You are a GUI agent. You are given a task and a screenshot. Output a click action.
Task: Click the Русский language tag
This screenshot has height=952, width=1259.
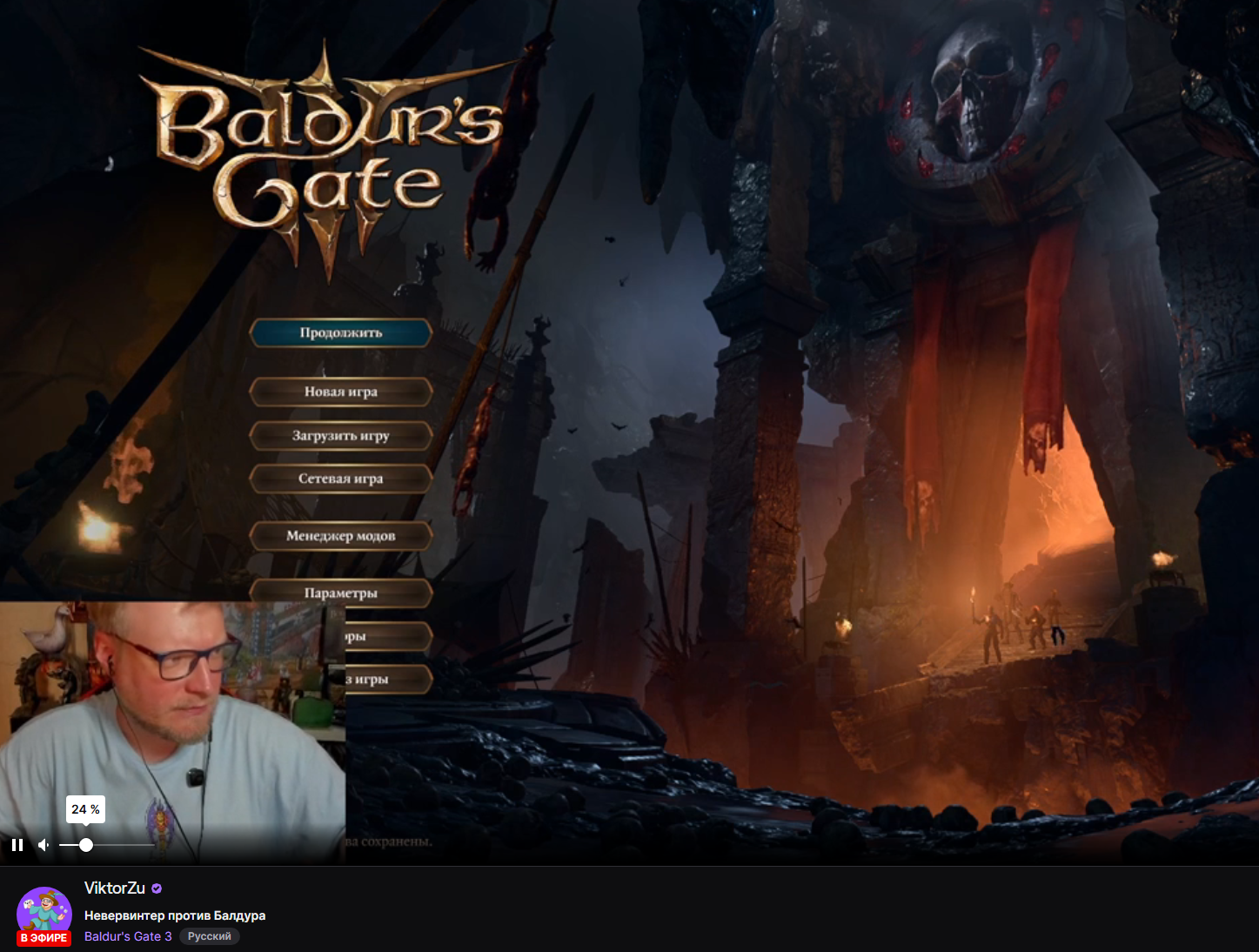pyautogui.click(x=210, y=936)
